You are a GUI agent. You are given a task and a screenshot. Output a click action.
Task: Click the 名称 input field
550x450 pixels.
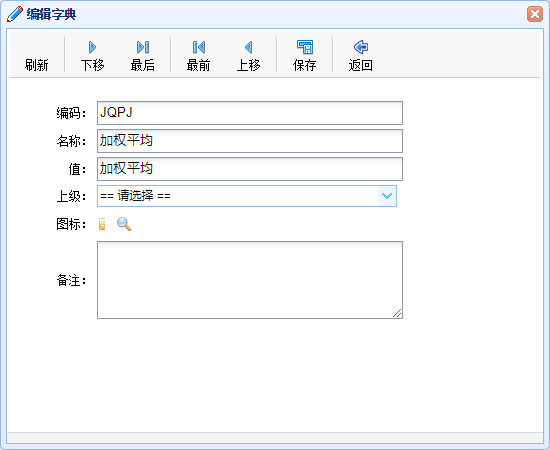[250, 141]
